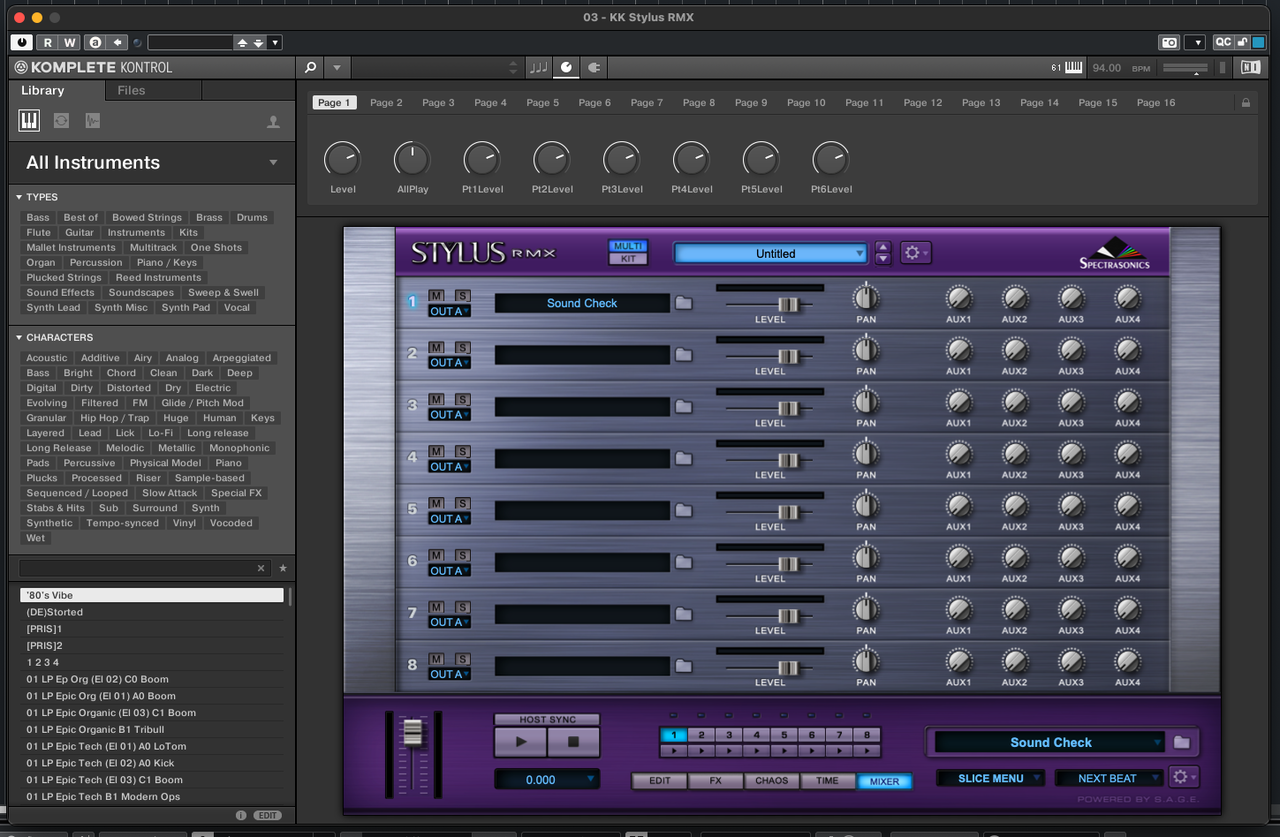Open the Stylus TIME page
This screenshot has height=837, width=1280.
[x=827, y=781]
